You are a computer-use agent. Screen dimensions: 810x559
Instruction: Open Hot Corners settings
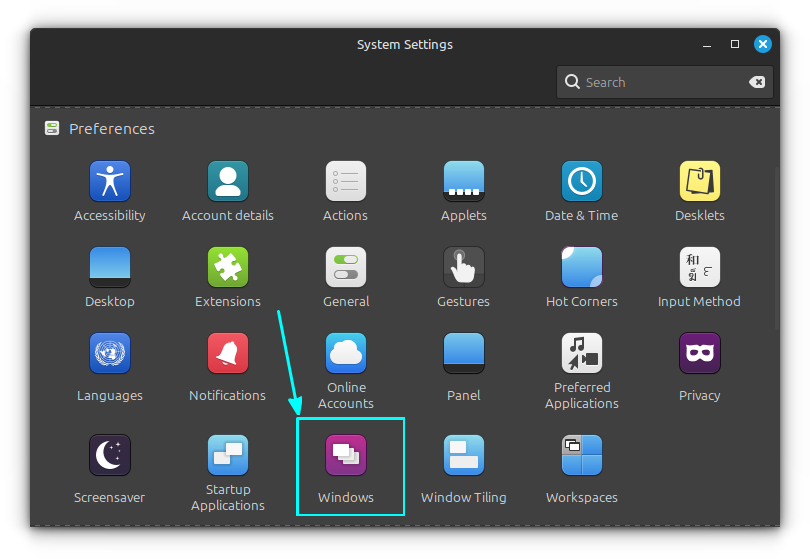coord(582,268)
